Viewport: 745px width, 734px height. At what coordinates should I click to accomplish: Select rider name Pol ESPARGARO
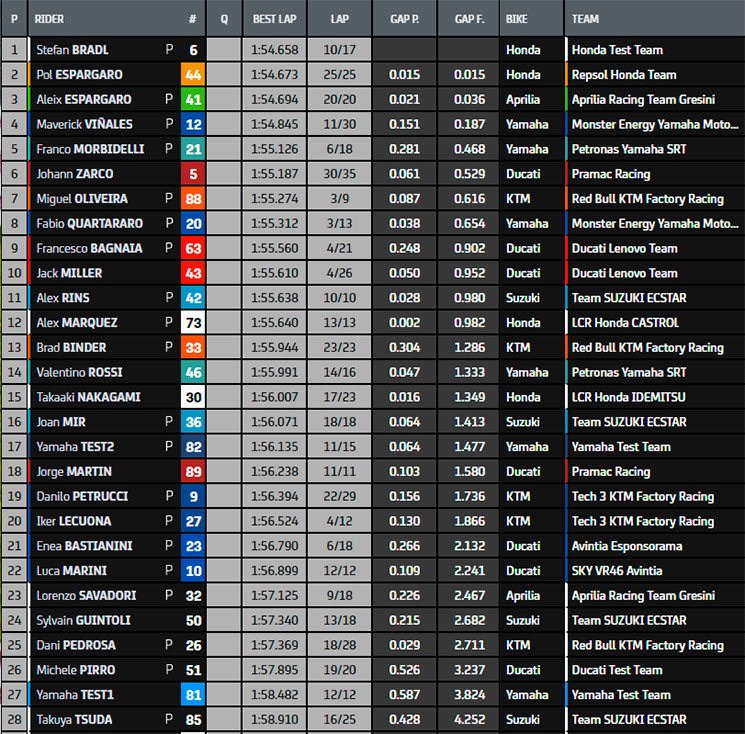click(x=79, y=75)
